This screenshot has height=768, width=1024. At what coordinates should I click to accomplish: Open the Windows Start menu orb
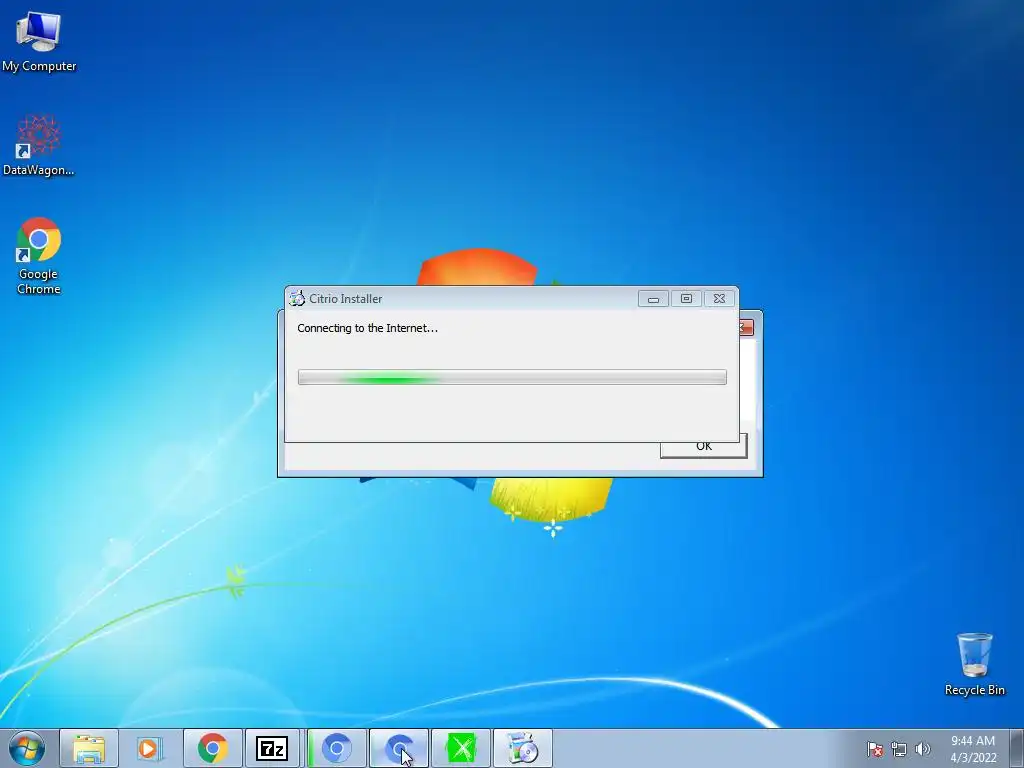27,748
